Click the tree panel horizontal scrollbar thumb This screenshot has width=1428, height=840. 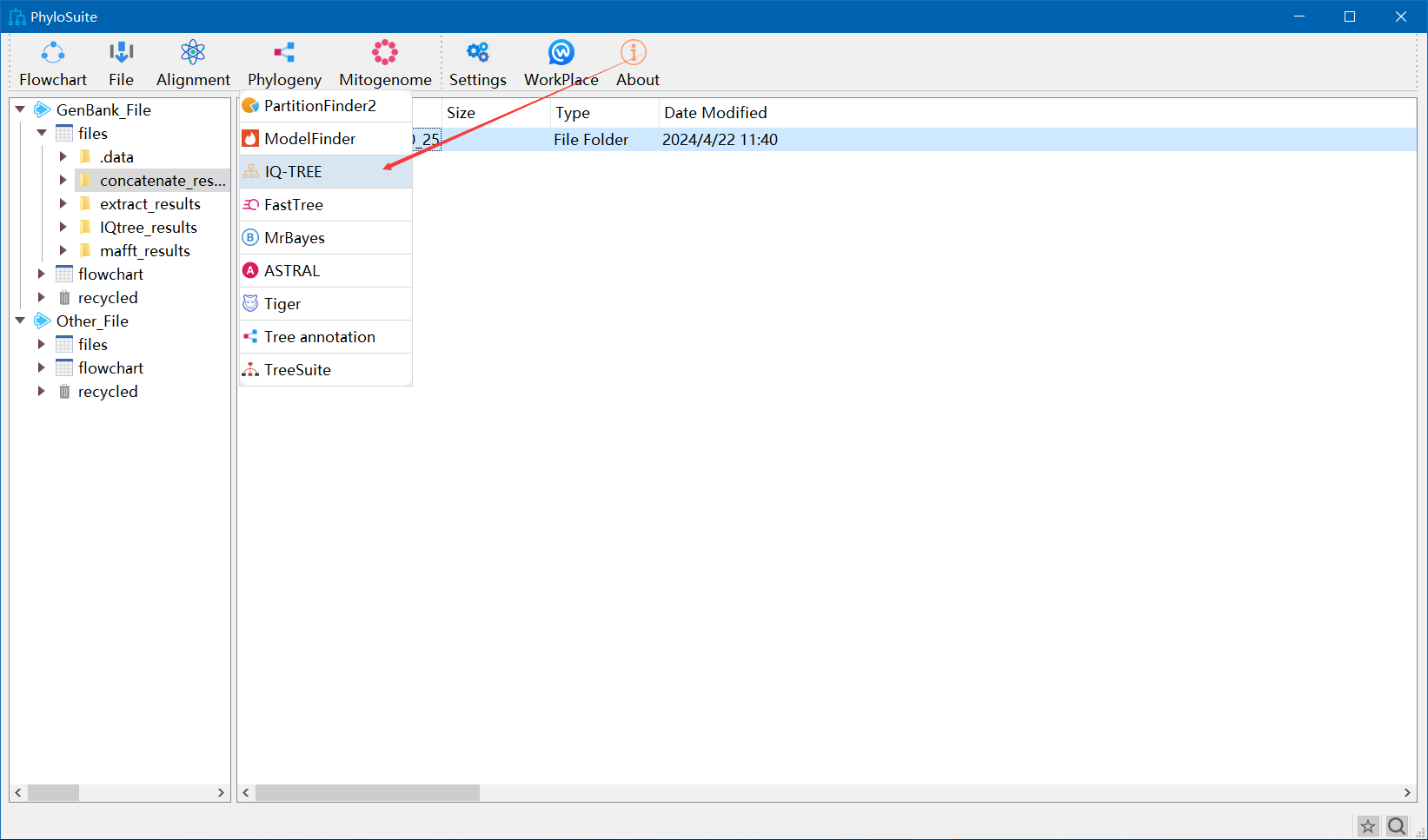coord(53,792)
